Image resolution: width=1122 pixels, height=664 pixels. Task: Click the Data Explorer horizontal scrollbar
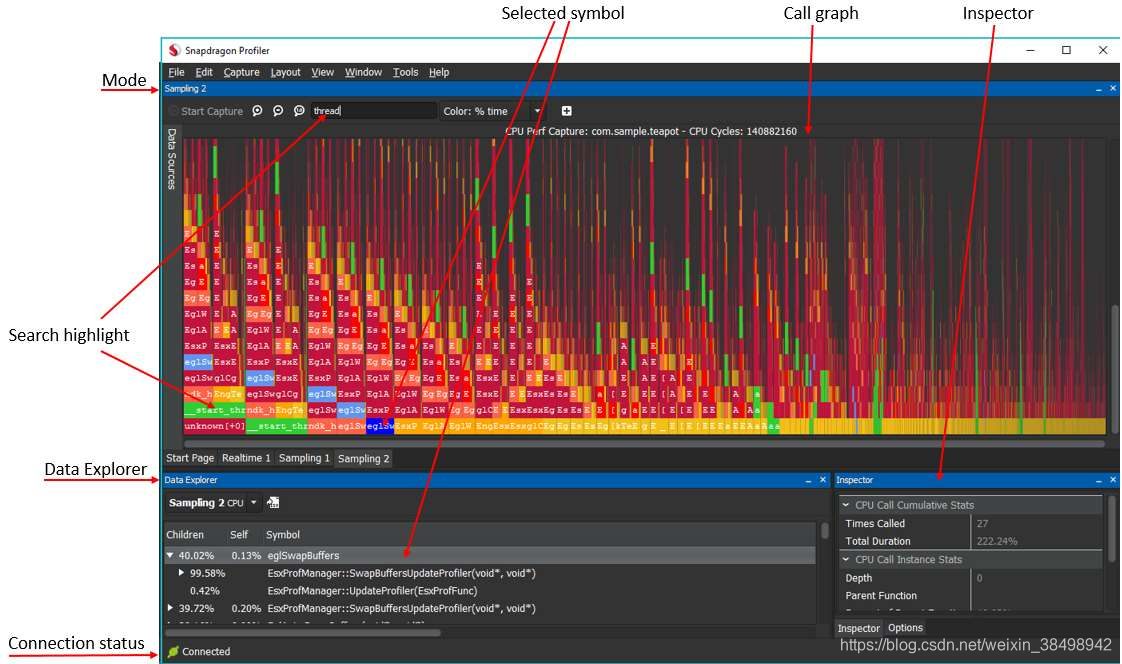click(x=303, y=633)
